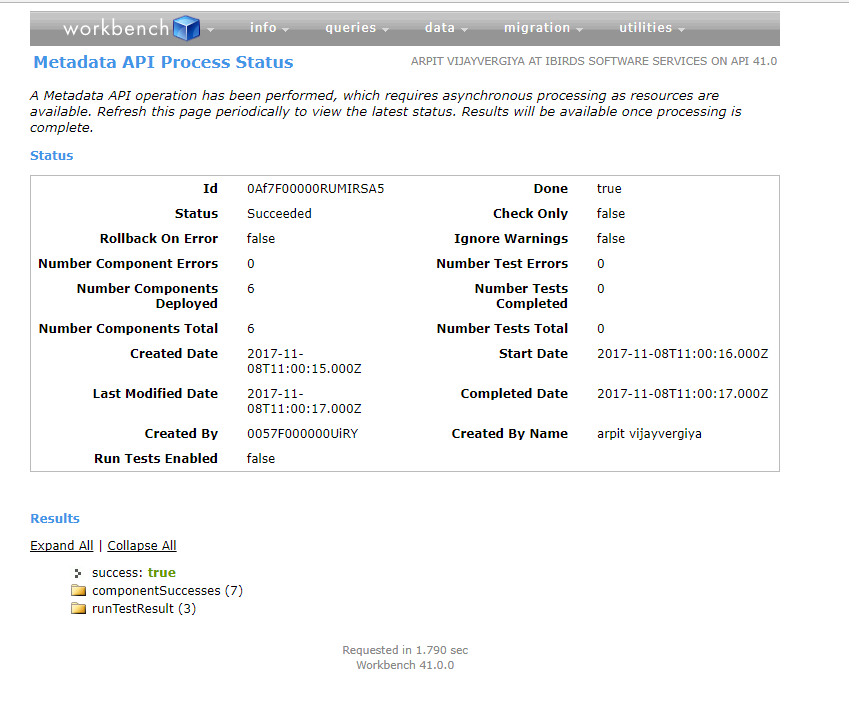Select the success: true row

coord(134,572)
